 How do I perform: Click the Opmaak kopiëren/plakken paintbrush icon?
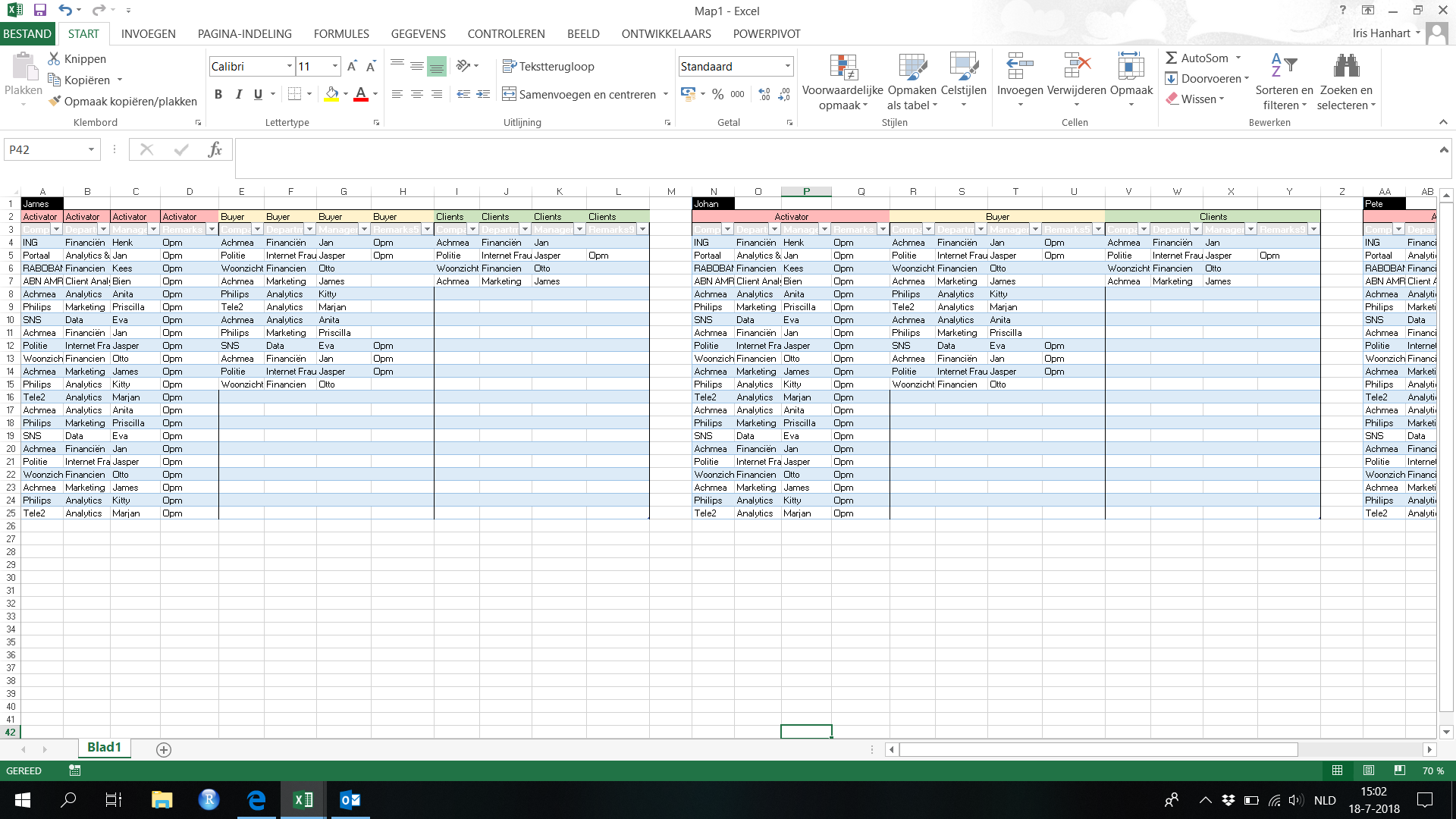click(55, 101)
